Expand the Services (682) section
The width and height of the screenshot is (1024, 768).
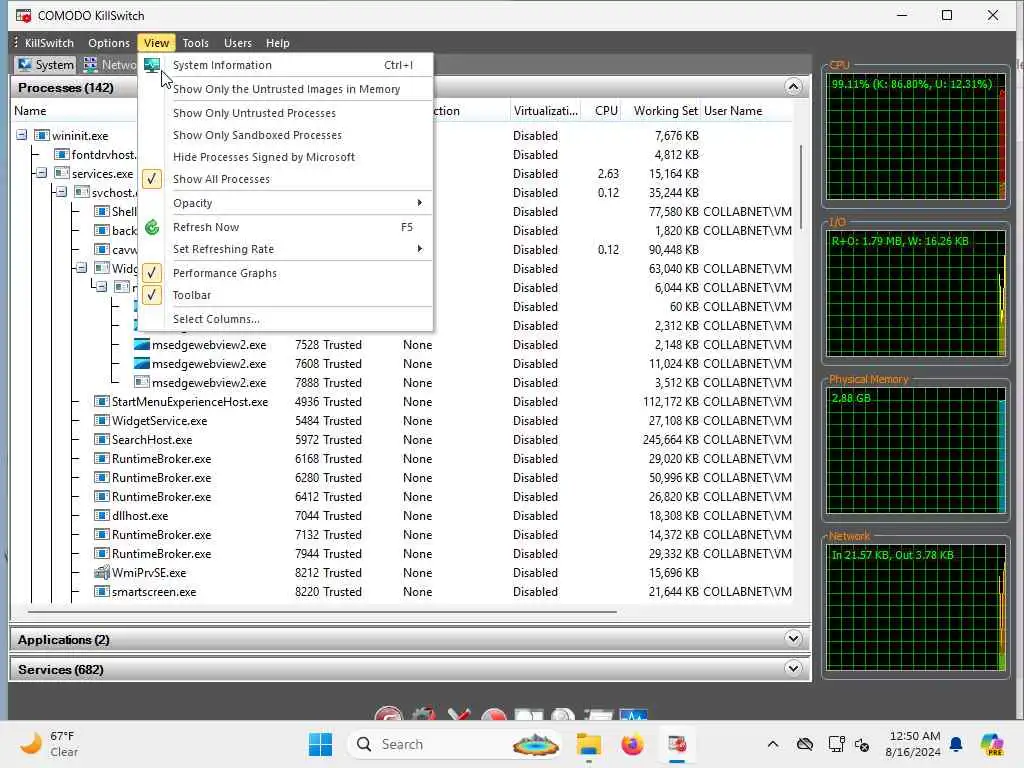click(x=793, y=668)
